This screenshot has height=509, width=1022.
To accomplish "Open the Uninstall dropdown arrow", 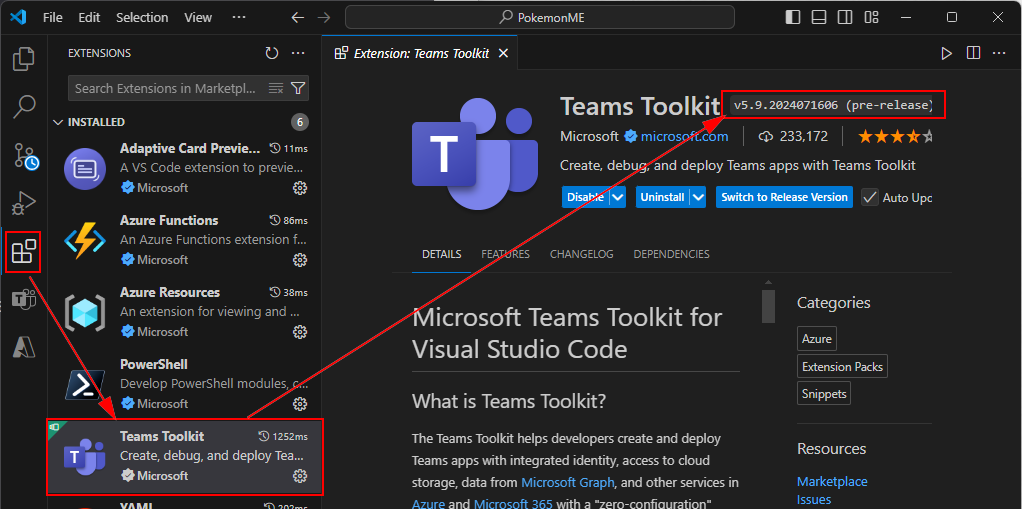I will click(x=699, y=197).
